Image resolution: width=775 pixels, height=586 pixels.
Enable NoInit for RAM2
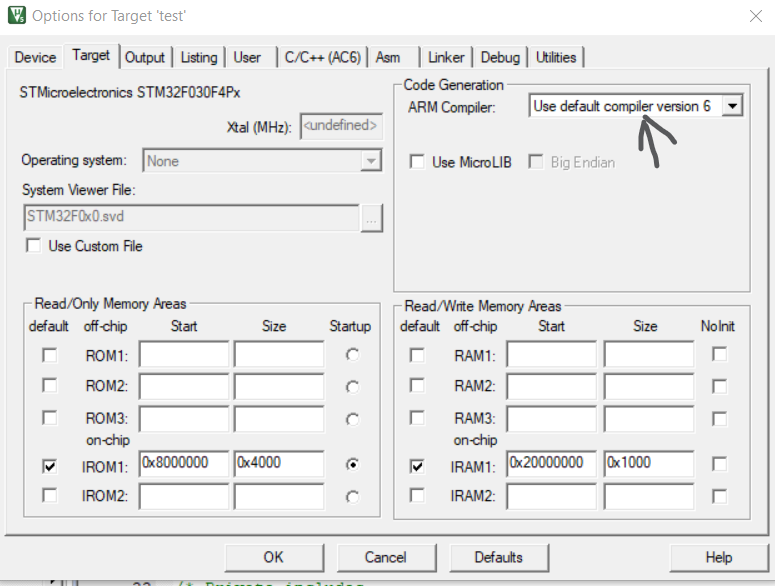click(720, 386)
